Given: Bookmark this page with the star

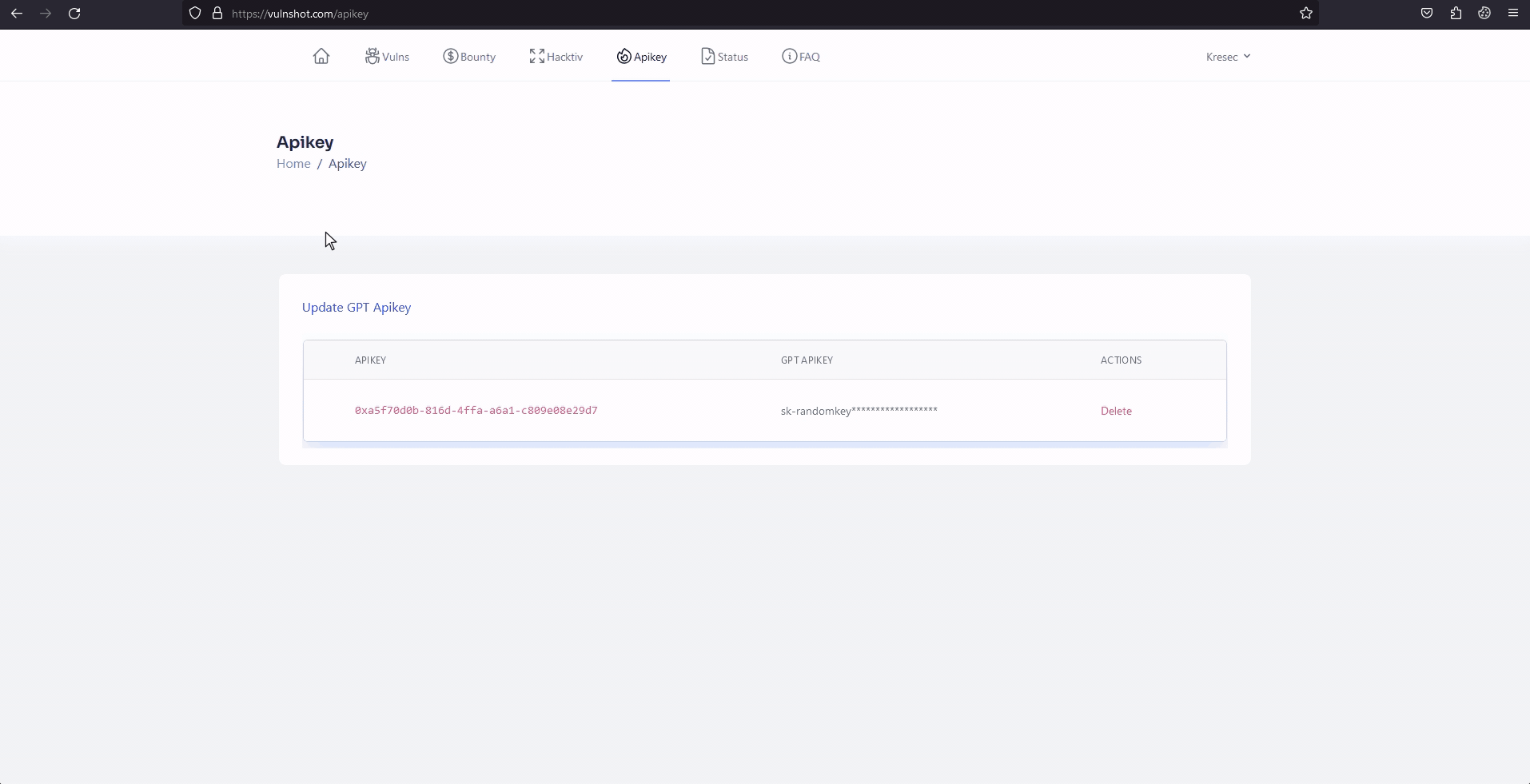Looking at the screenshot, I should click(1306, 14).
